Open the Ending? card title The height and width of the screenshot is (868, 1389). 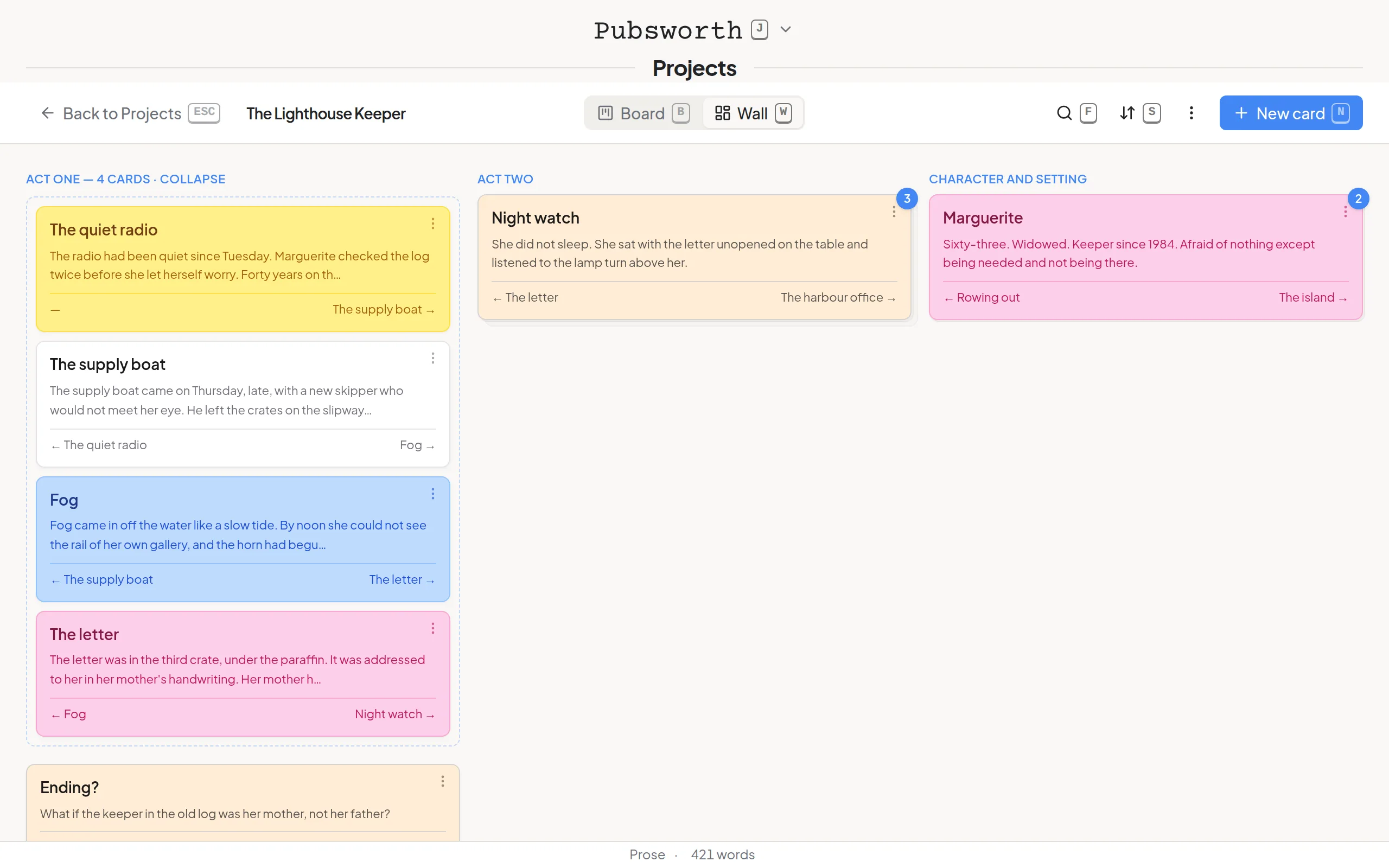(x=69, y=787)
